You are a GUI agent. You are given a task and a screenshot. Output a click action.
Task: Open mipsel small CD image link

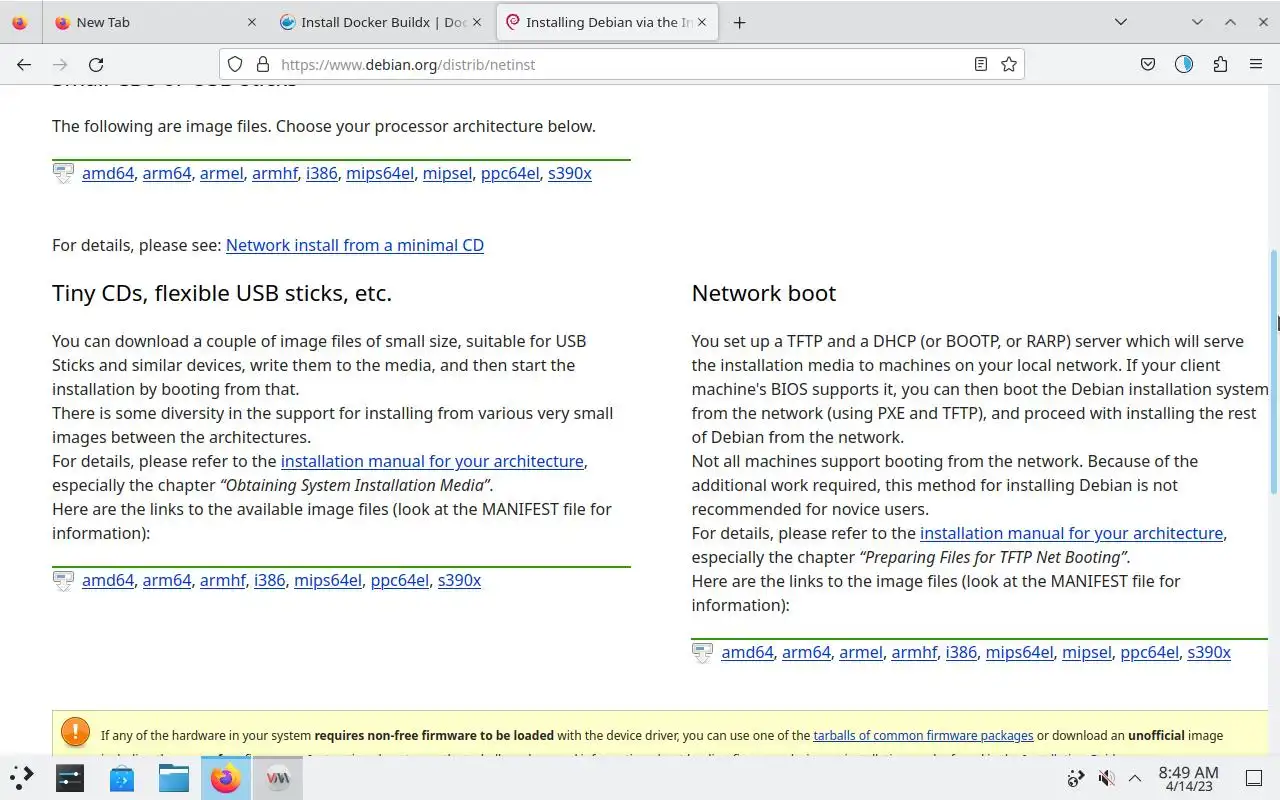(x=447, y=173)
